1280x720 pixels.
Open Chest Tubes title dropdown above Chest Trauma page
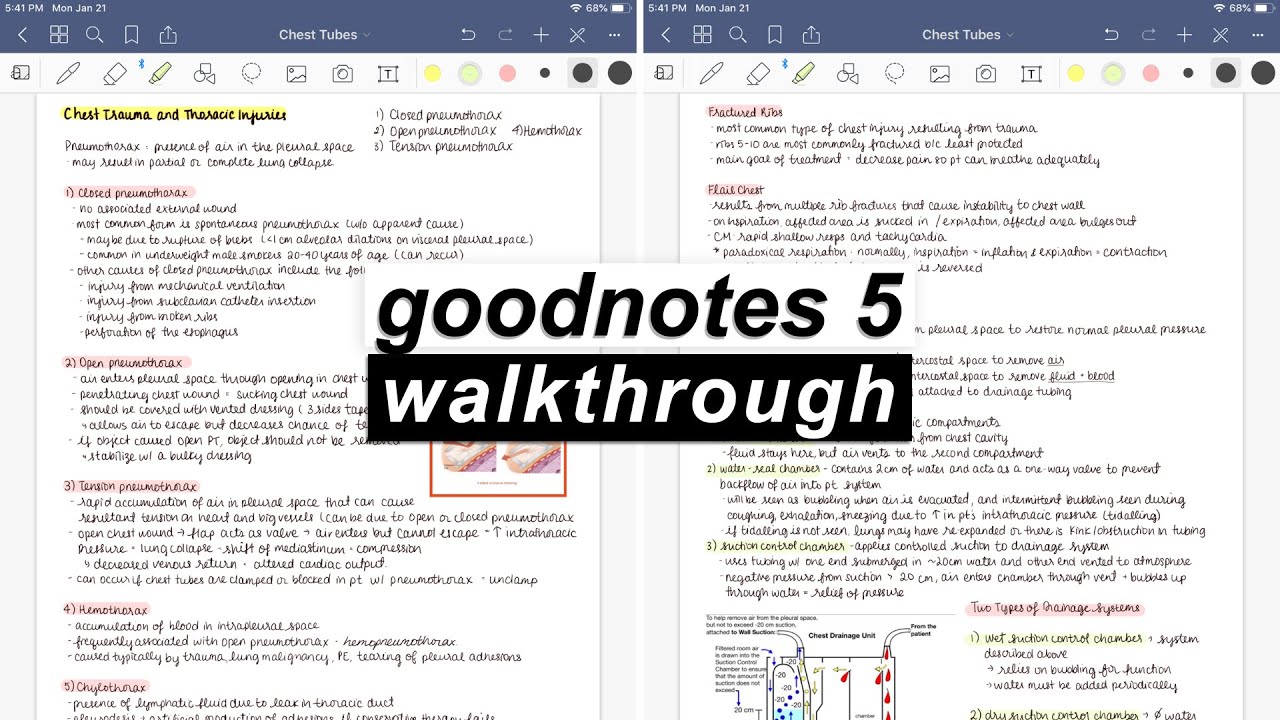coord(324,35)
